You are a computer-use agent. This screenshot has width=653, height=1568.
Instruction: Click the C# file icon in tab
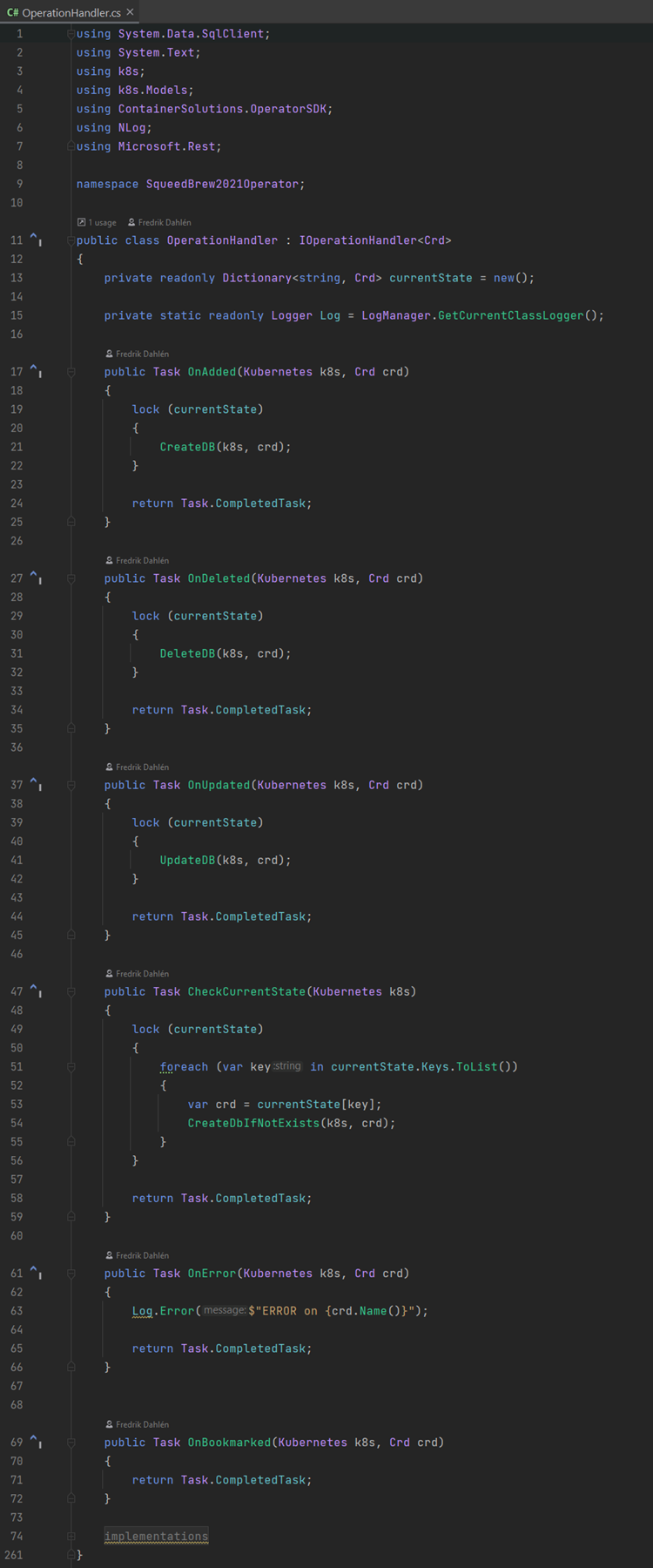coord(12,12)
